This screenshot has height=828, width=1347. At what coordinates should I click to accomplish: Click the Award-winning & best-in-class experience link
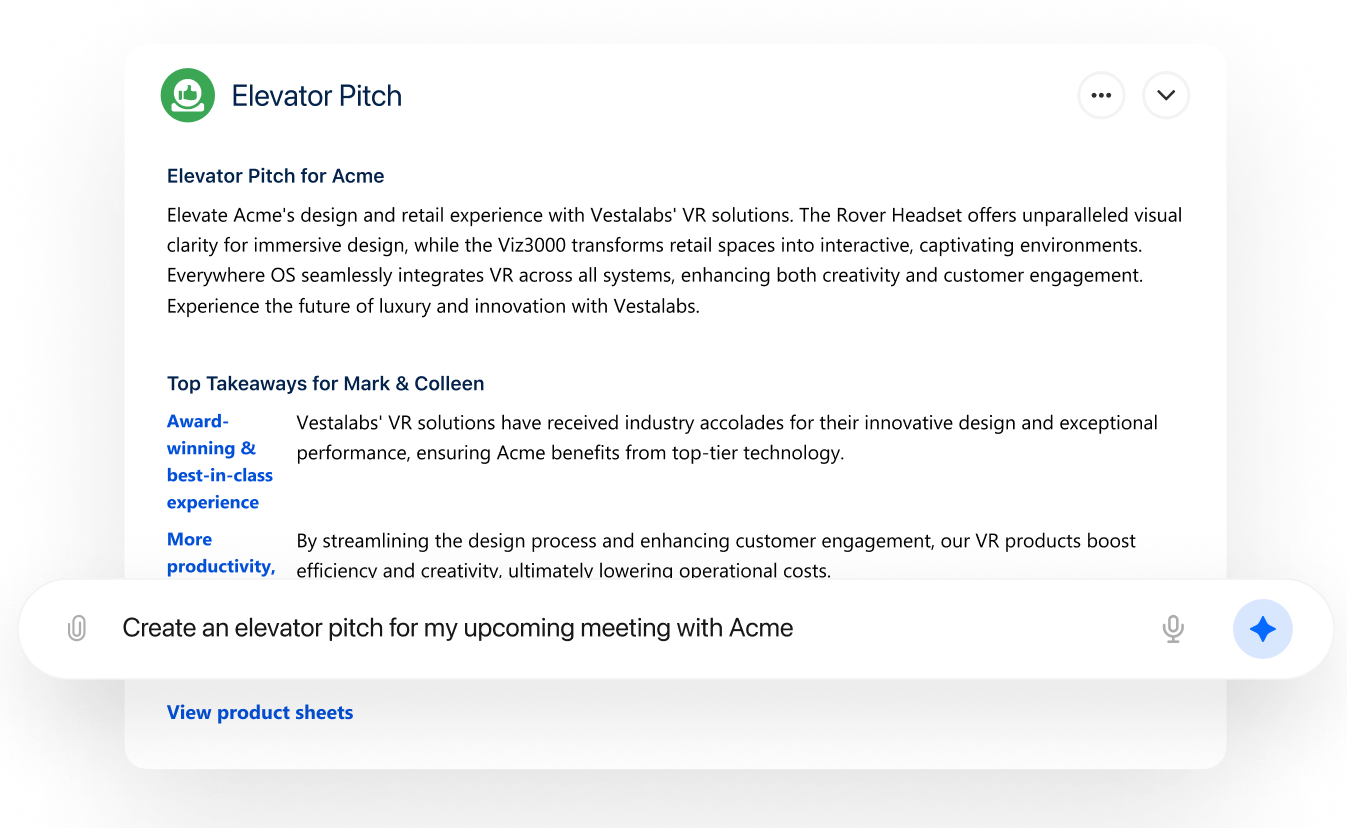(219, 462)
